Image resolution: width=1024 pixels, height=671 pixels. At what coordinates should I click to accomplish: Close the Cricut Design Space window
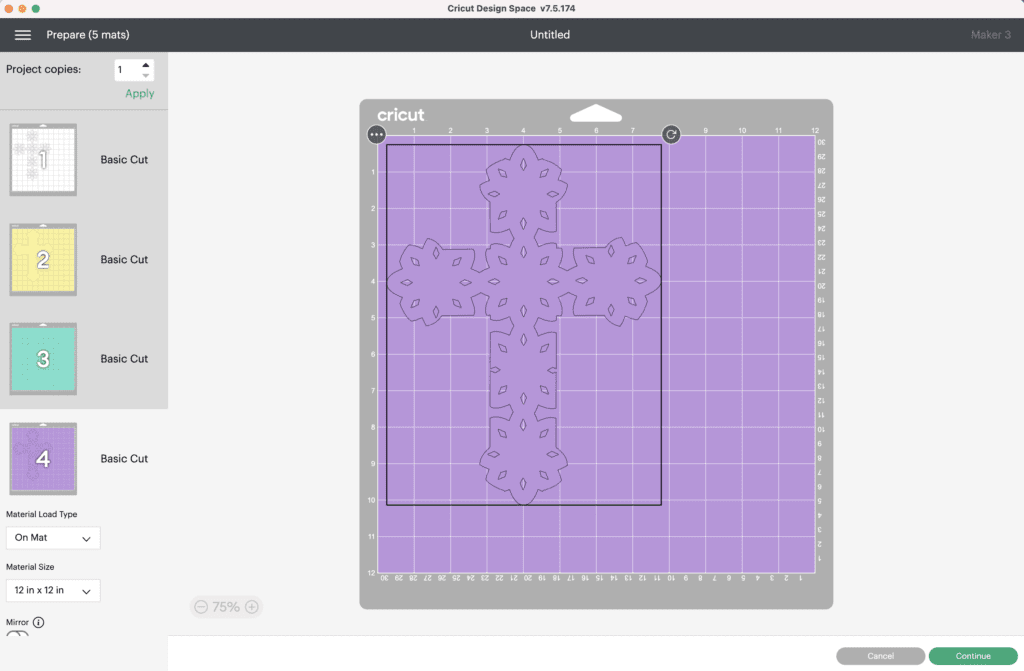8,8
